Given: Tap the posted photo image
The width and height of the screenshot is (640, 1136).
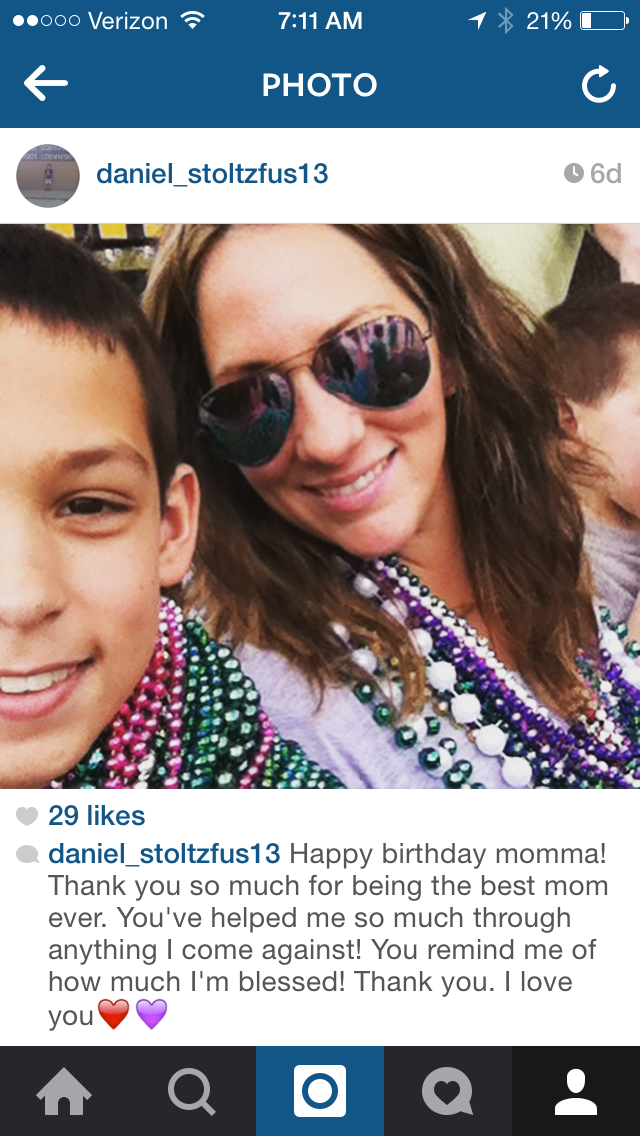Looking at the screenshot, I should click(x=320, y=506).
